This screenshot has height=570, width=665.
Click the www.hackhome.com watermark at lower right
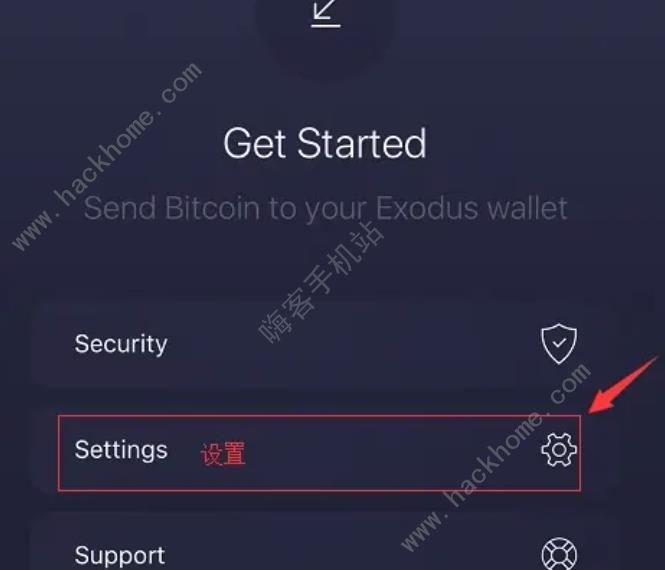[495, 457]
